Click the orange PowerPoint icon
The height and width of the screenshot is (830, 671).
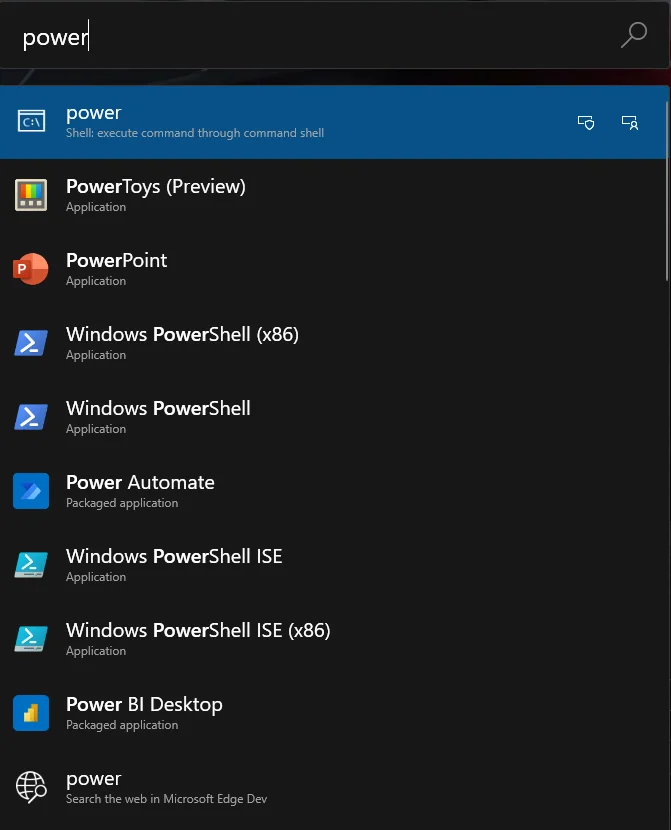pyautogui.click(x=31, y=269)
